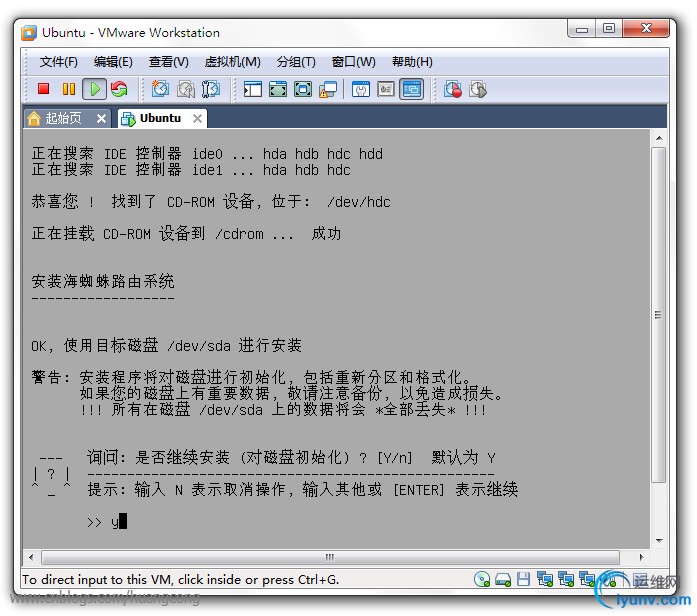Close the Ubuntu tab

pyautogui.click(x=197, y=119)
